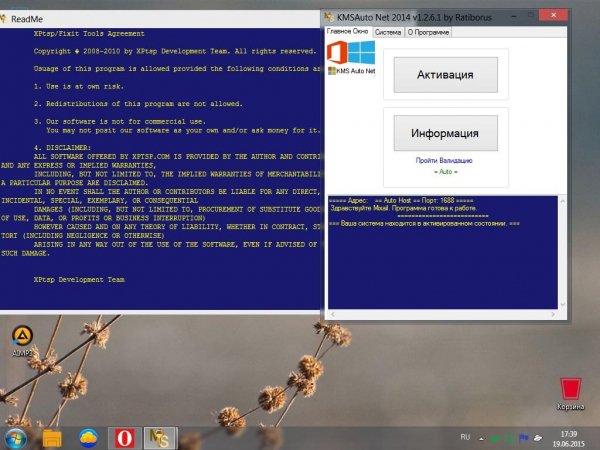This screenshot has width=600, height=450.
Task: Click the KMSAuto title bar app icon
Action: point(329,17)
